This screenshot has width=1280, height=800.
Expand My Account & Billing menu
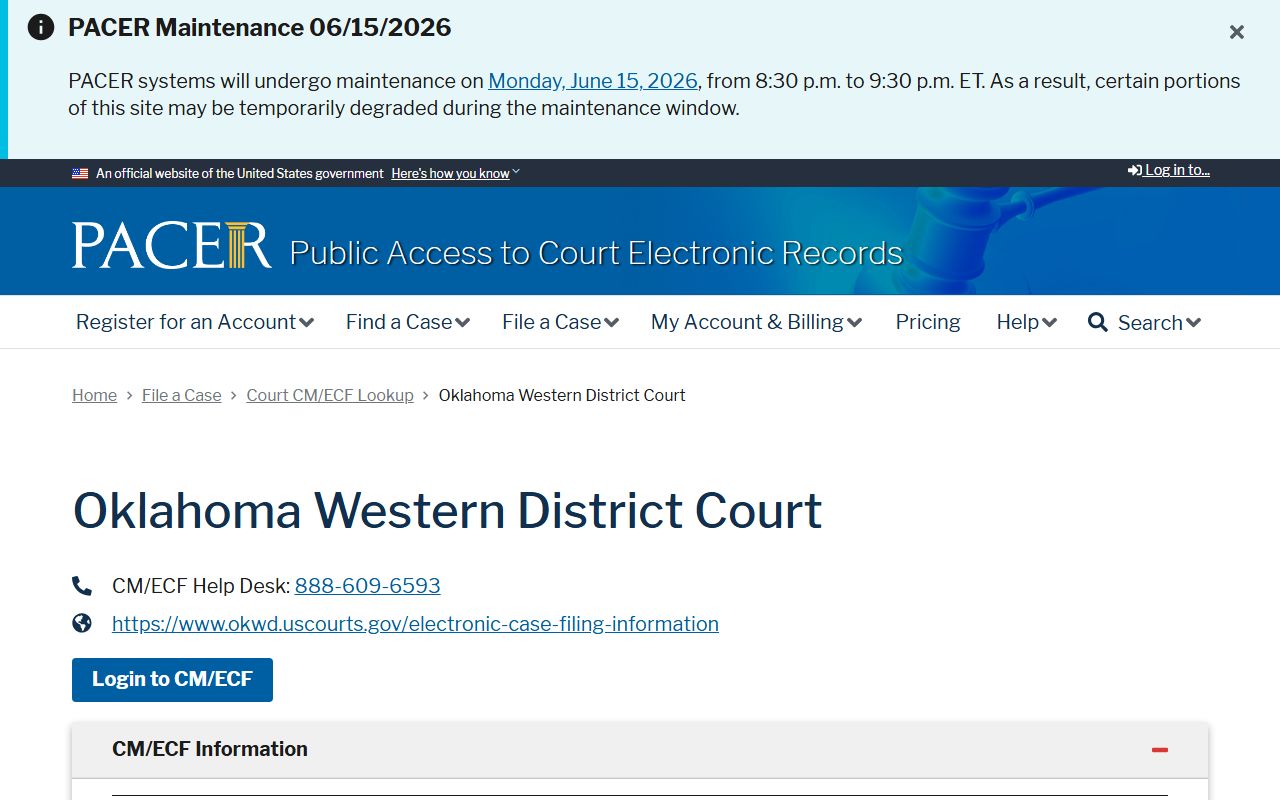click(x=757, y=322)
